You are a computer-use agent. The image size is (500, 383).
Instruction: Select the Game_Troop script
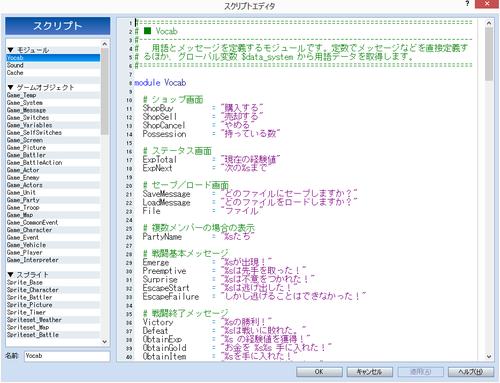[x=53, y=207]
